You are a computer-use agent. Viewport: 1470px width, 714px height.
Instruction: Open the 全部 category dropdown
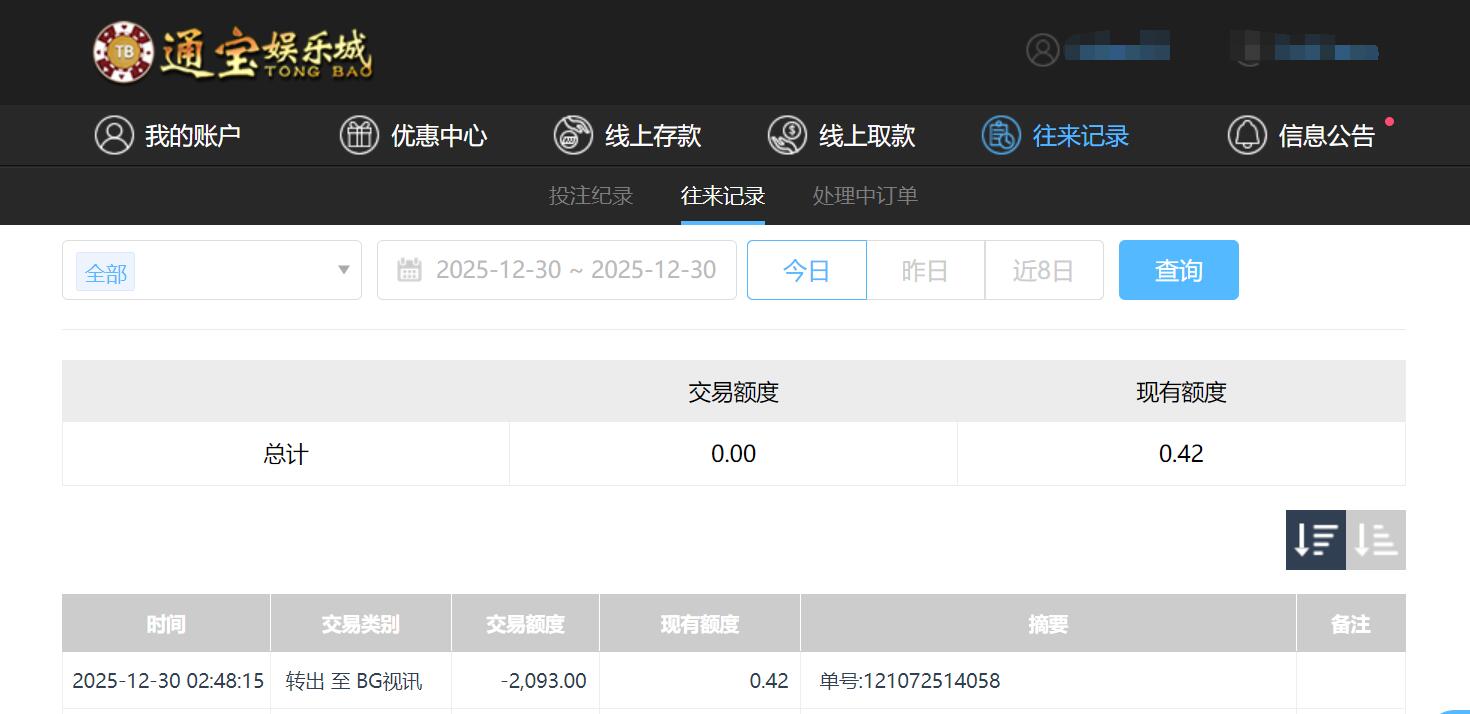click(105, 271)
